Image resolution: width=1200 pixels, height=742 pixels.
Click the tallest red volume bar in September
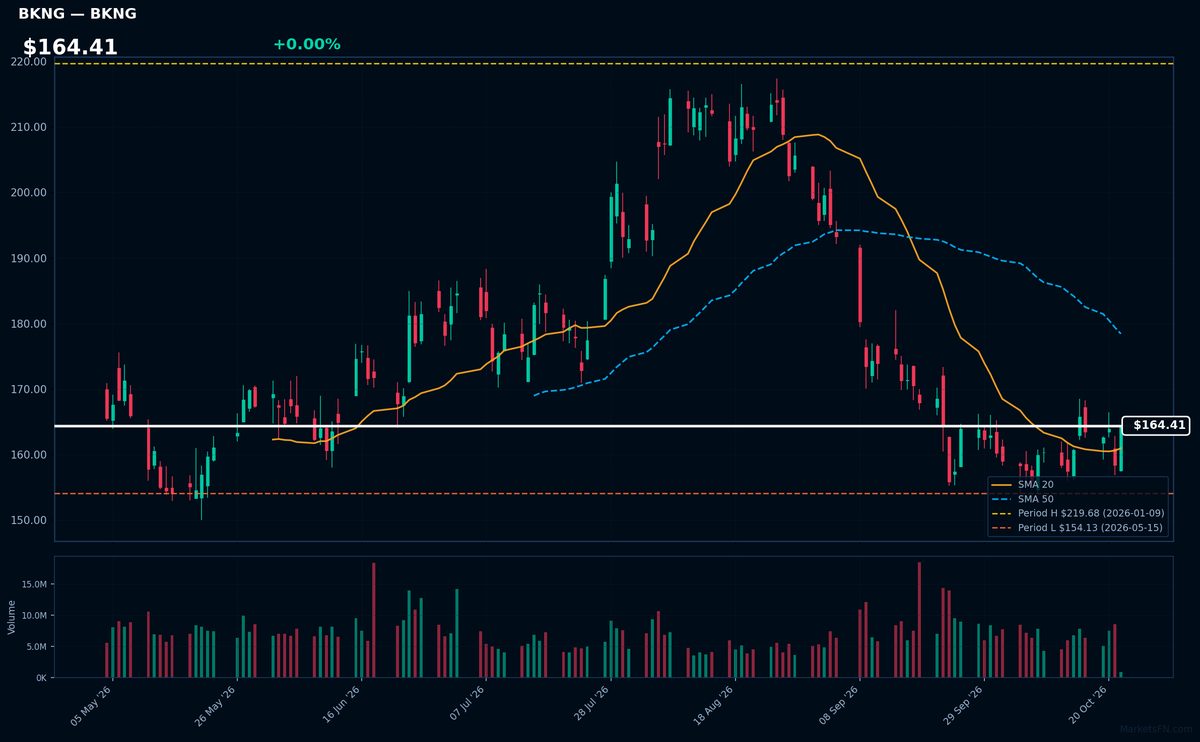pos(919,620)
